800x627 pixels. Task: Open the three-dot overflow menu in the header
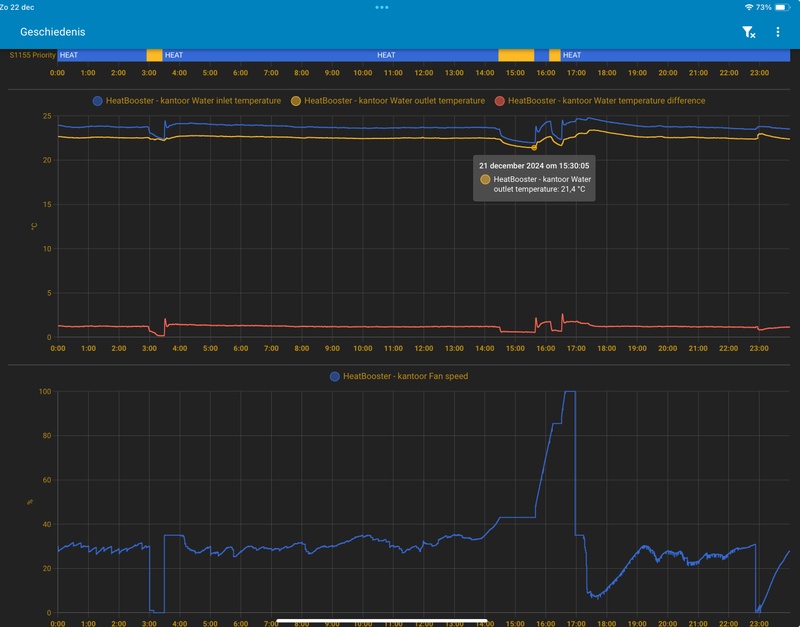(778, 32)
